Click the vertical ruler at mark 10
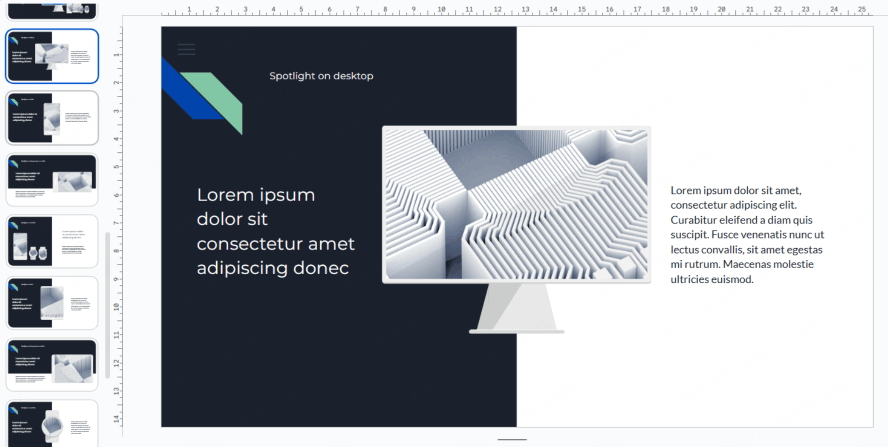The image size is (888, 448). tap(117, 307)
